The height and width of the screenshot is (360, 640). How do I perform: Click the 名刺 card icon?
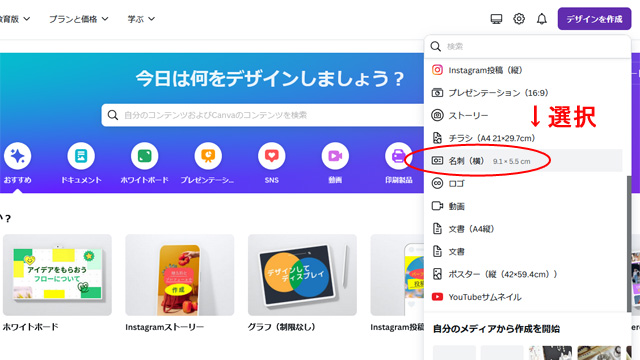click(437, 160)
